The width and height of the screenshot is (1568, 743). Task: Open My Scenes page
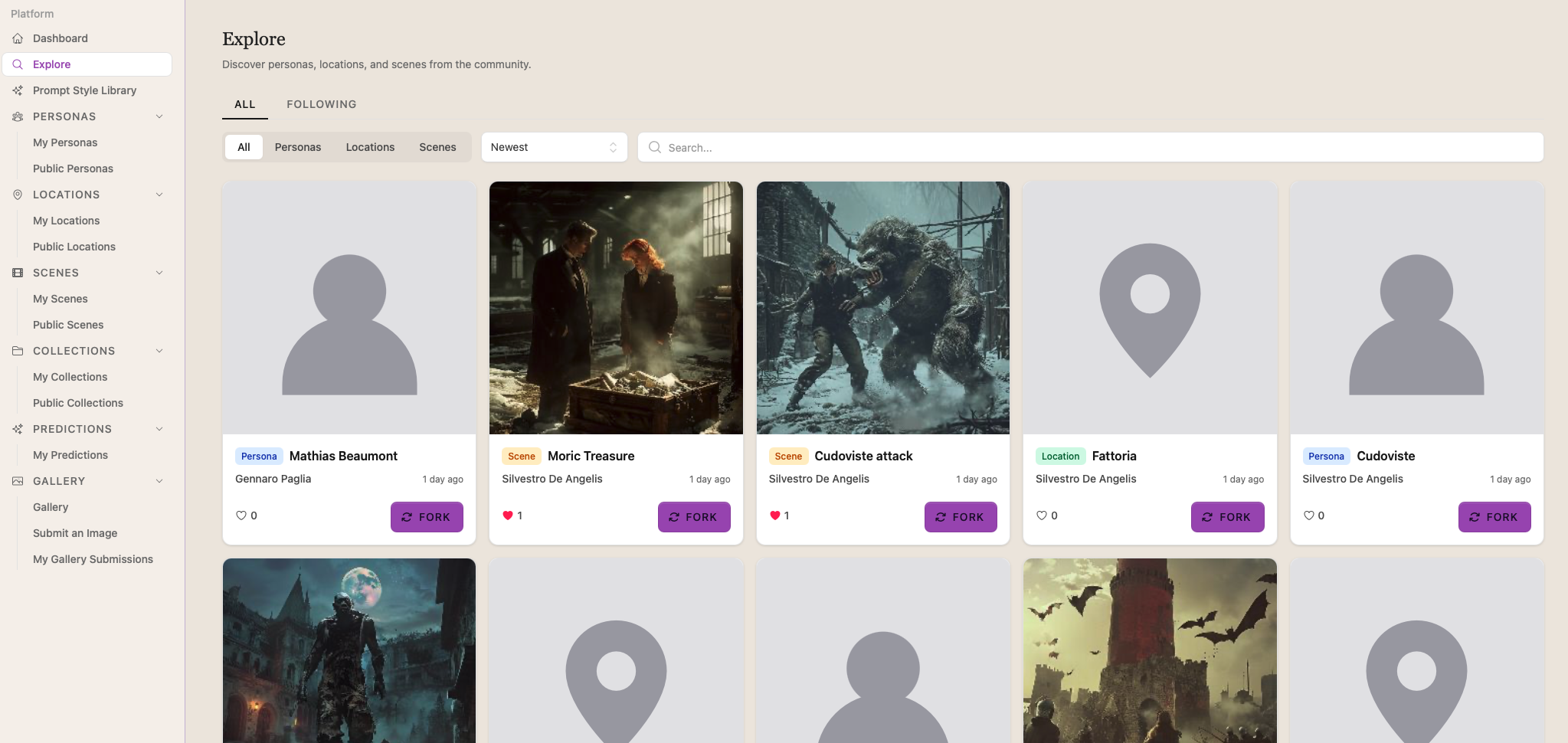[x=61, y=299]
